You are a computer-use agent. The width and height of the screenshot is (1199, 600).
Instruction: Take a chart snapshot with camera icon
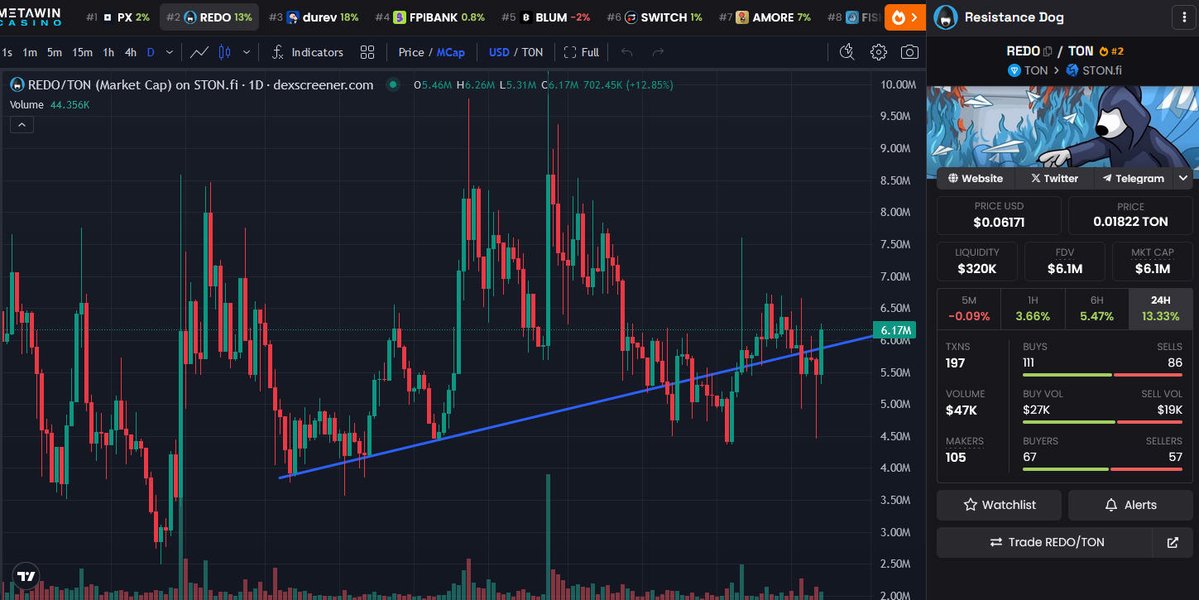pos(909,52)
